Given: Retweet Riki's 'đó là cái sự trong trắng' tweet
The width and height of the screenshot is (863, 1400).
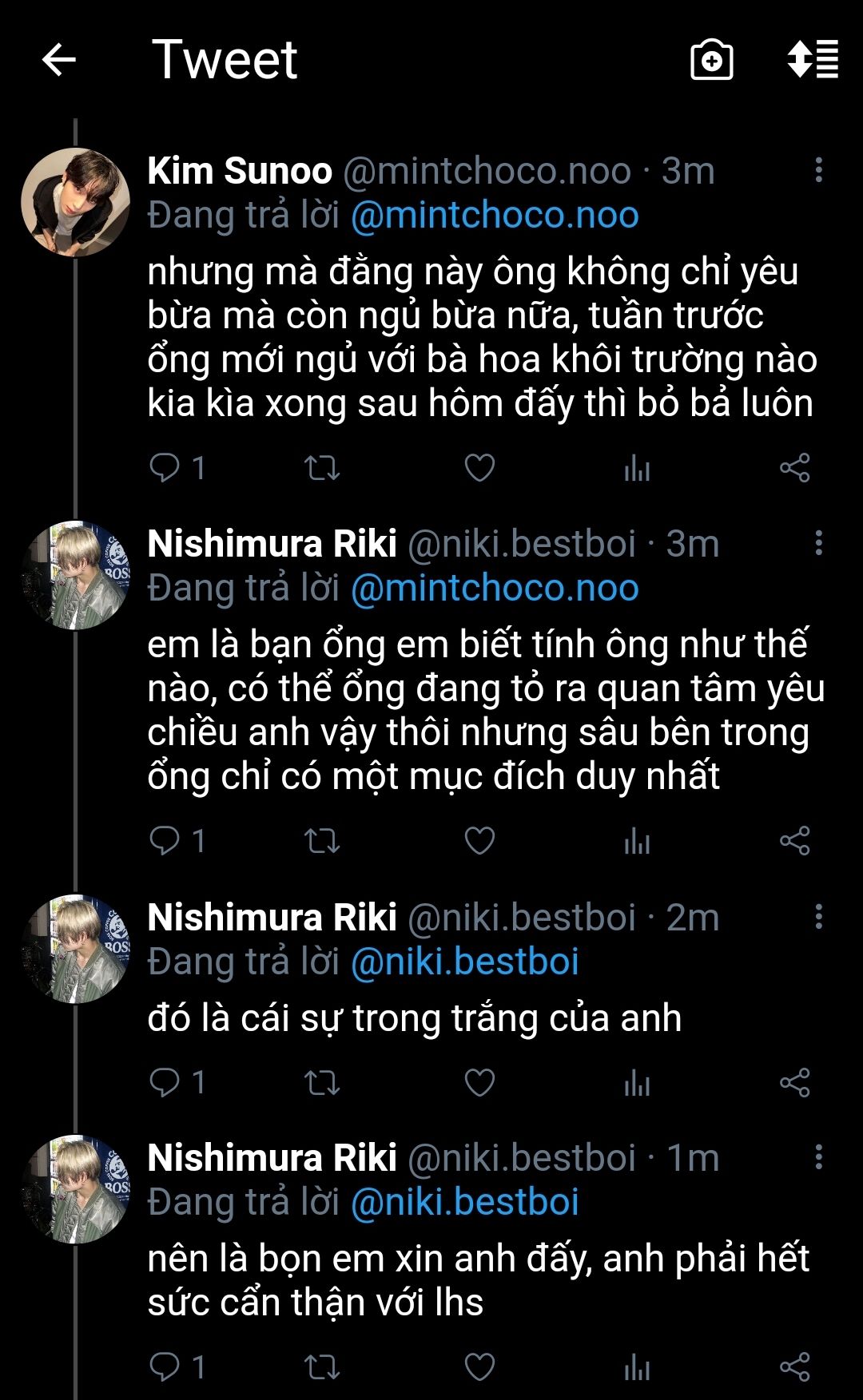Looking at the screenshot, I should click(x=322, y=1082).
